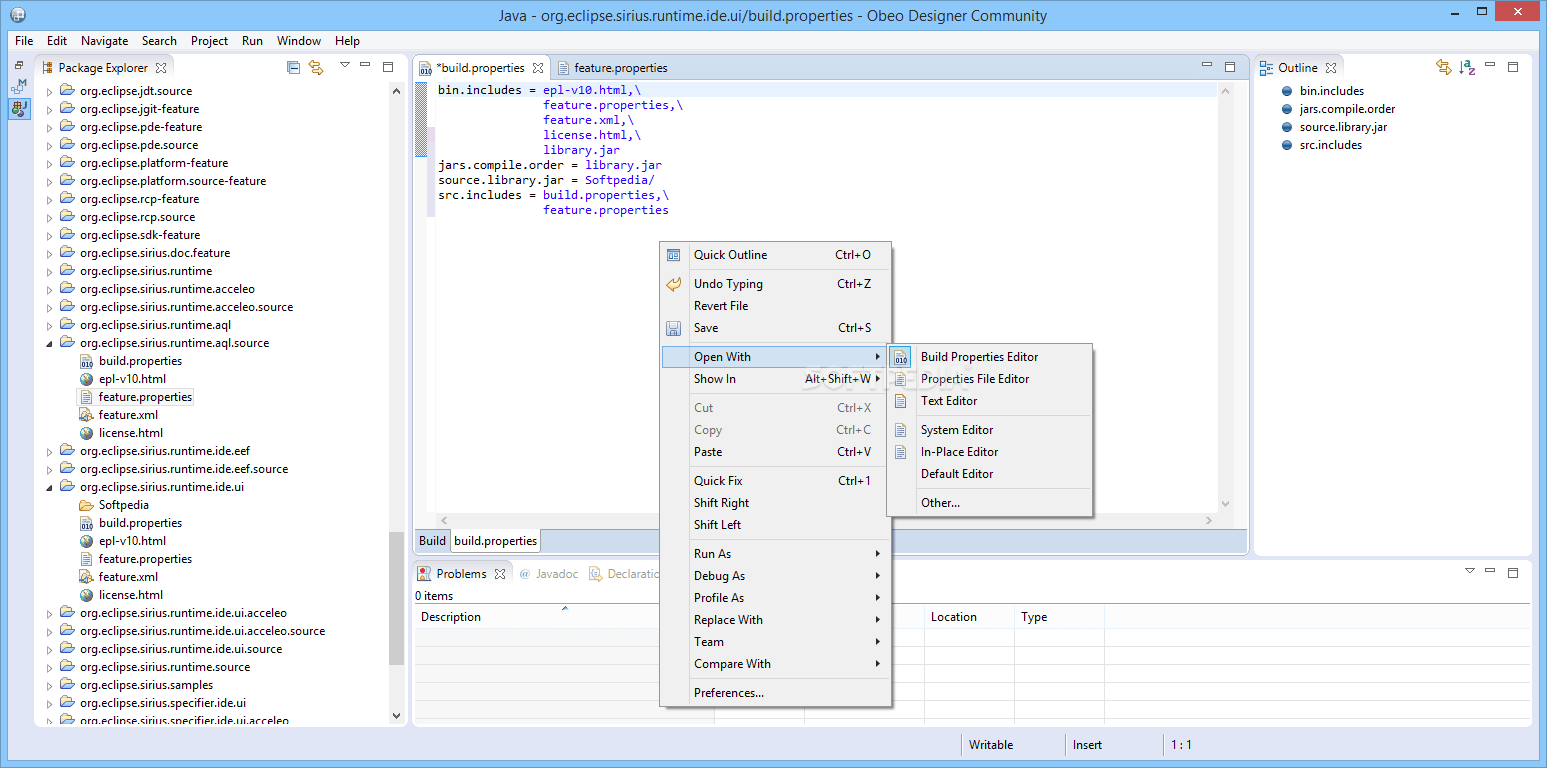Click the Undo Typing icon in context menu
Image resolution: width=1547 pixels, height=768 pixels.
pos(673,283)
